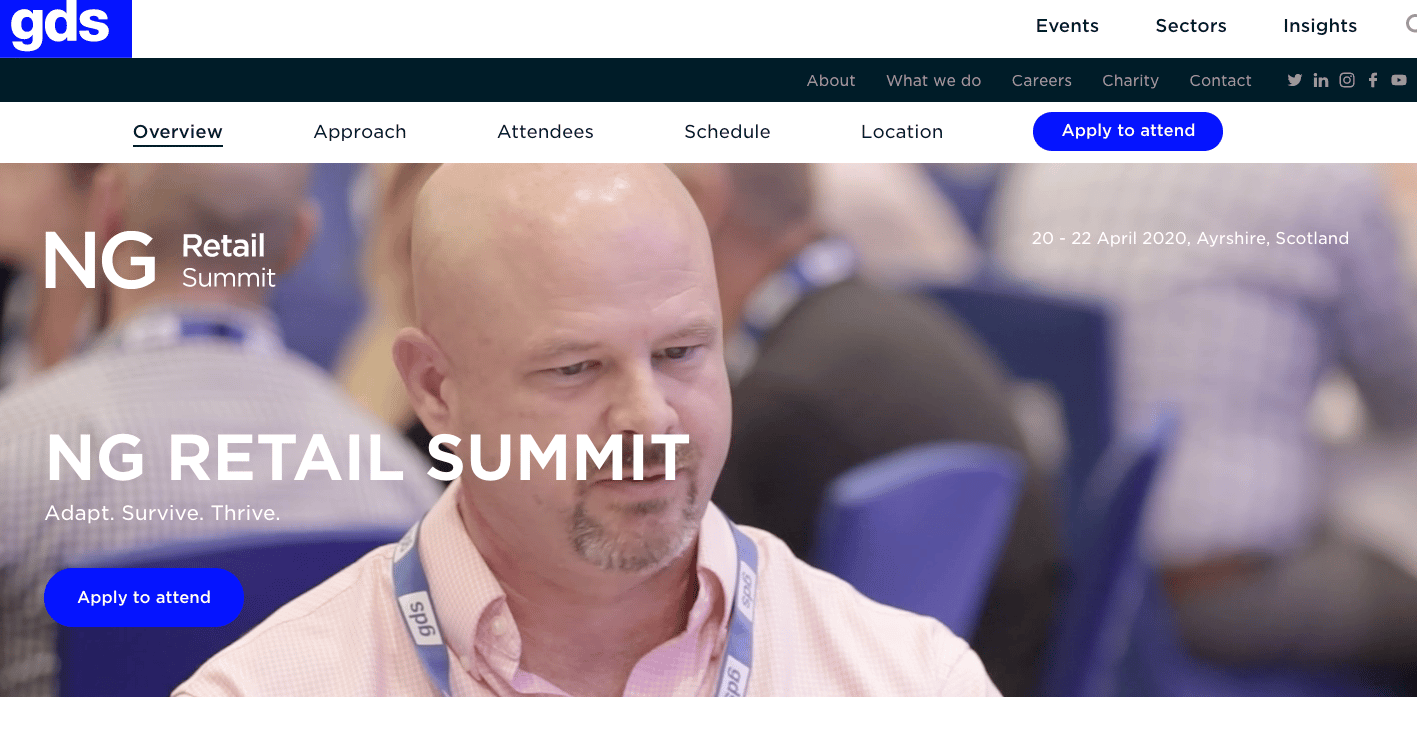Switch to the Approach tab
Screen dimensions: 1417x733
coord(360,132)
